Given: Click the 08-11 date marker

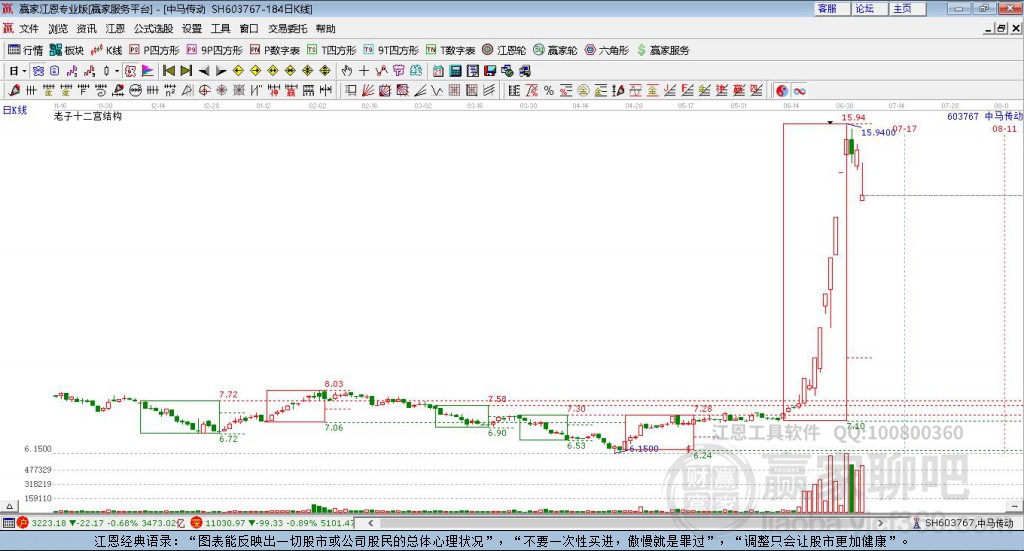Looking at the screenshot, I should pos(1004,129).
